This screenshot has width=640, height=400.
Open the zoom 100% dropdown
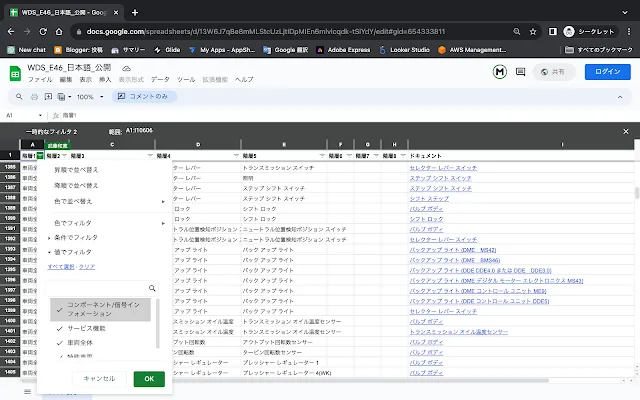tap(90, 97)
